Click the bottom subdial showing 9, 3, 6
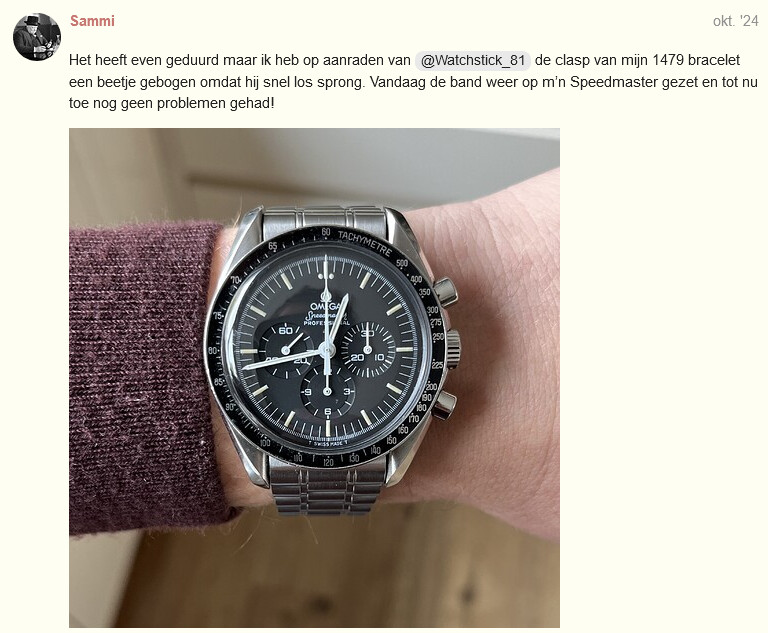This screenshot has width=768, height=633. coord(327,392)
